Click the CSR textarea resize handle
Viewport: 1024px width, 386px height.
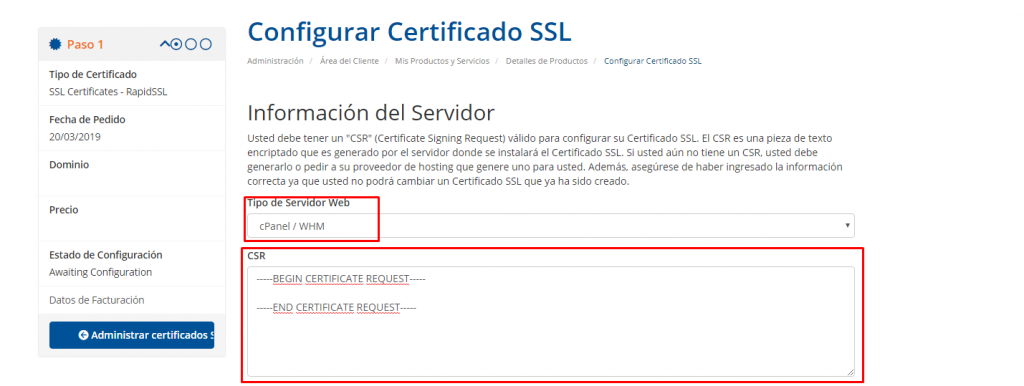(850, 372)
